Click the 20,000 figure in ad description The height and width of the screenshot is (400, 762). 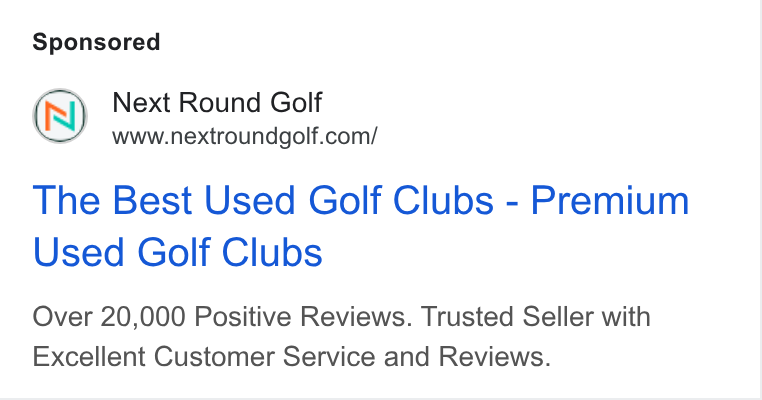[x=143, y=317]
